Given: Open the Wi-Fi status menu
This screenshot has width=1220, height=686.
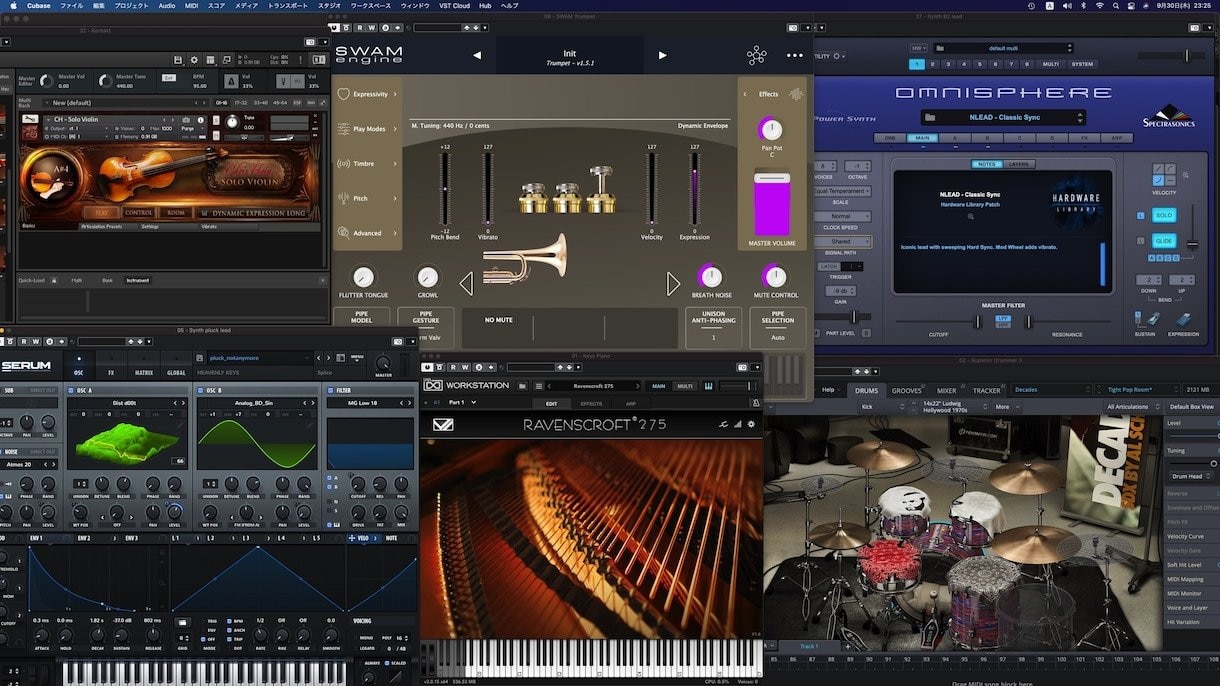Looking at the screenshot, I should [1100, 5].
